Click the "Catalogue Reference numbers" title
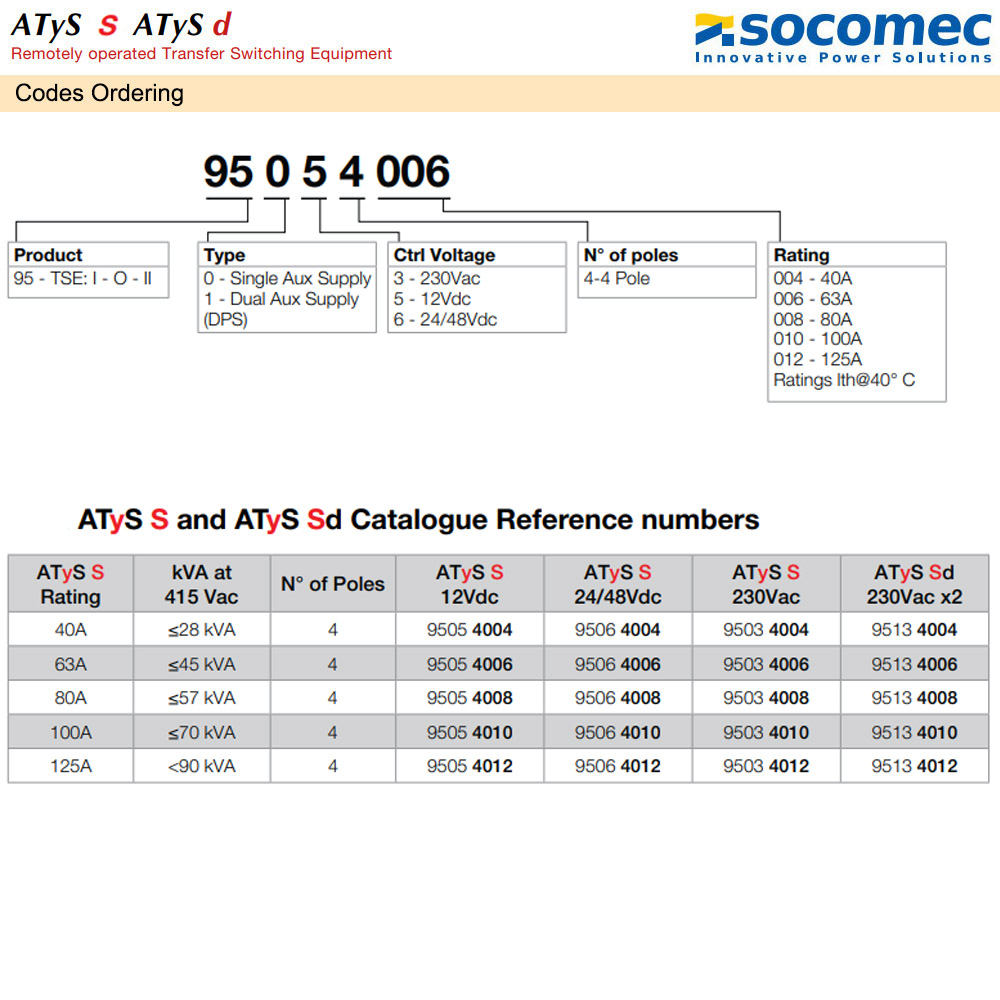Image resolution: width=1000 pixels, height=1000 pixels. pyautogui.click(x=555, y=520)
